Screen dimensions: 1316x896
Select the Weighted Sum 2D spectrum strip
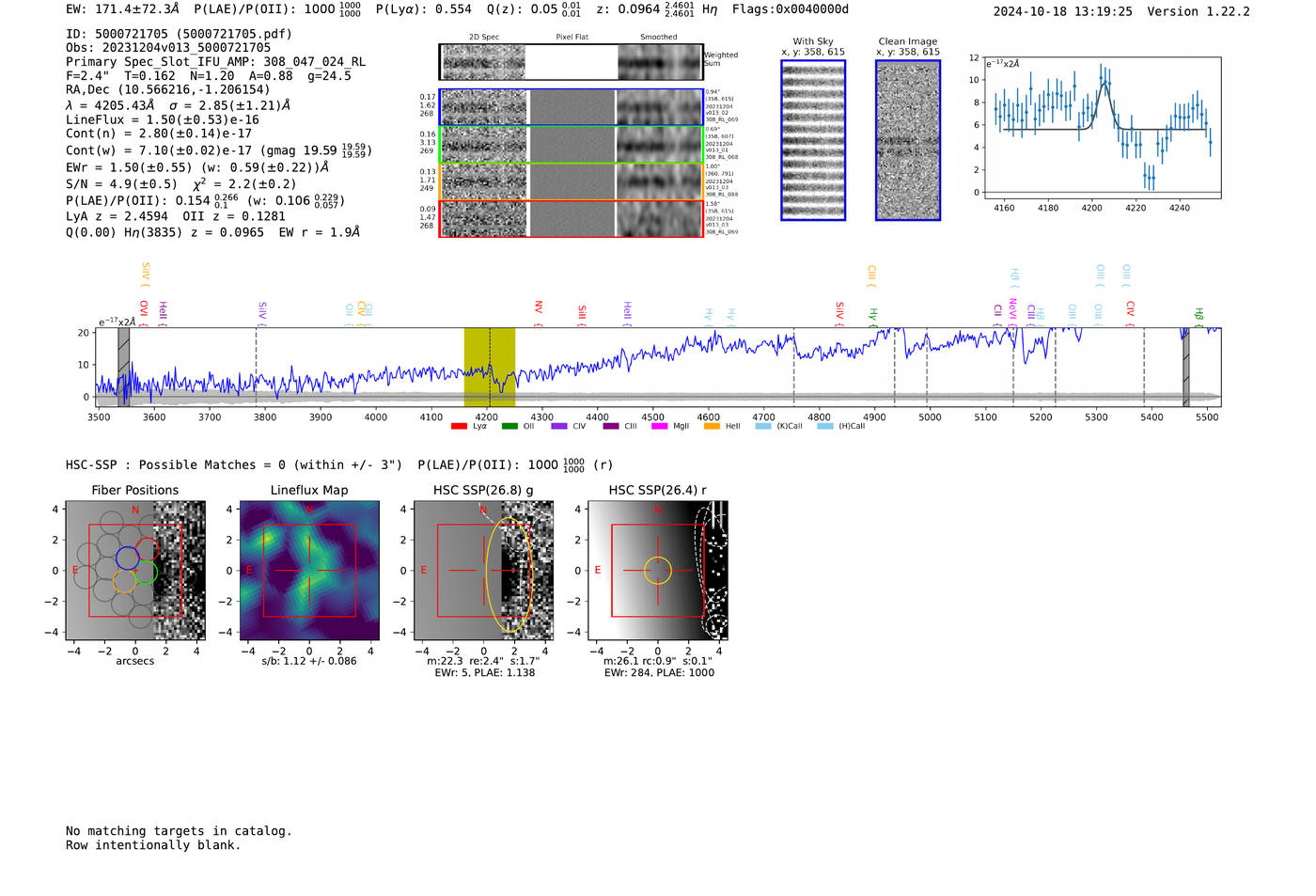pyautogui.click(x=572, y=62)
